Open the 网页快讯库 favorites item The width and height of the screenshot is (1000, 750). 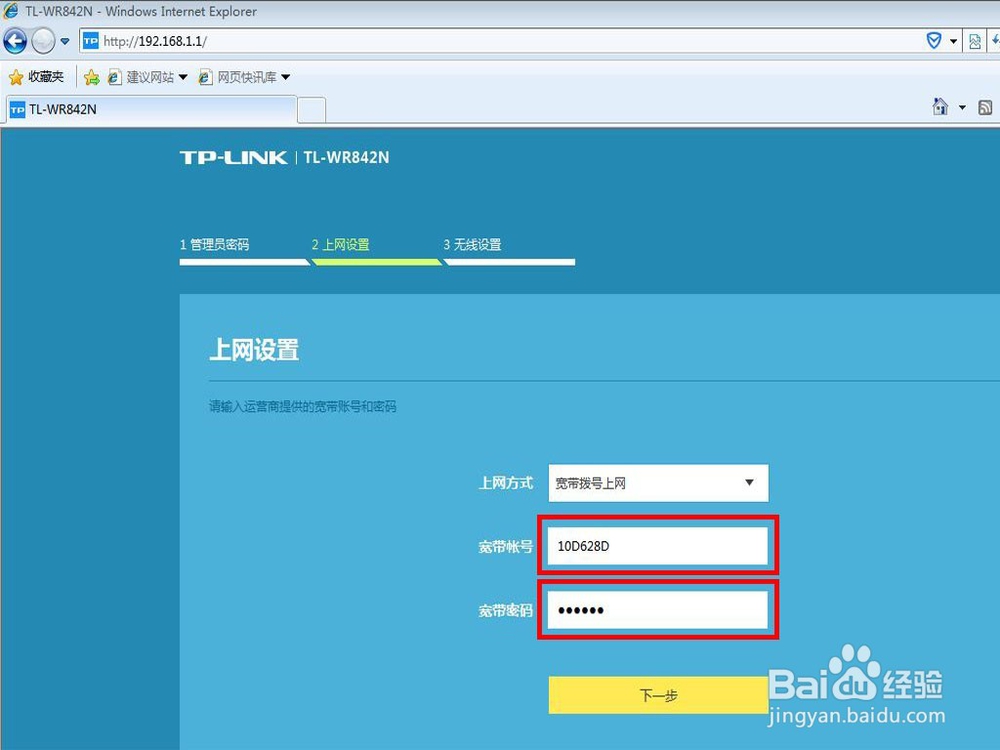pos(238,77)
